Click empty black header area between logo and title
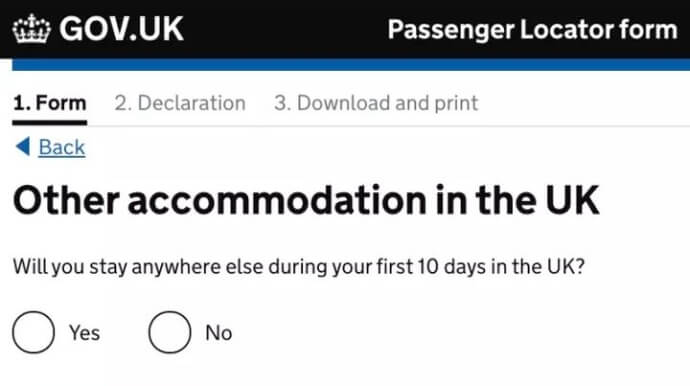The image size is (690, 386). click(285, 29)
